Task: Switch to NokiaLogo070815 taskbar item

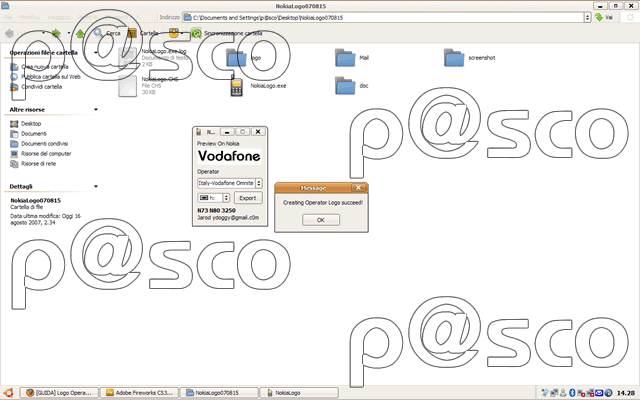Action: tap(219, 393)
